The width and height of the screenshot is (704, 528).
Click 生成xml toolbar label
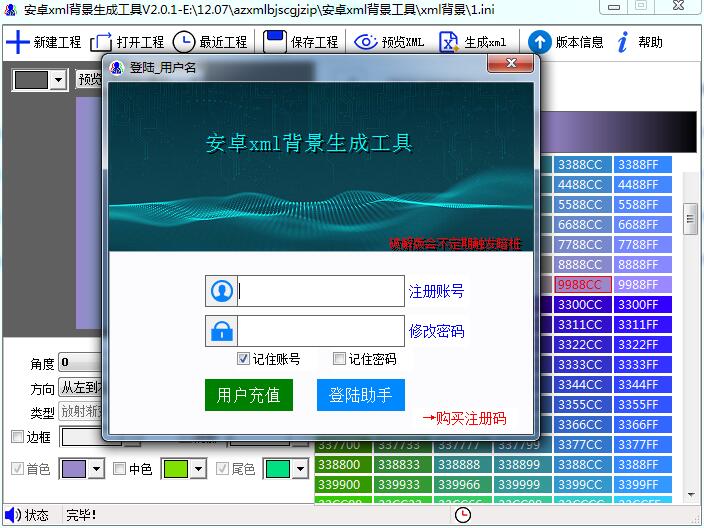[x=485, y=42]
